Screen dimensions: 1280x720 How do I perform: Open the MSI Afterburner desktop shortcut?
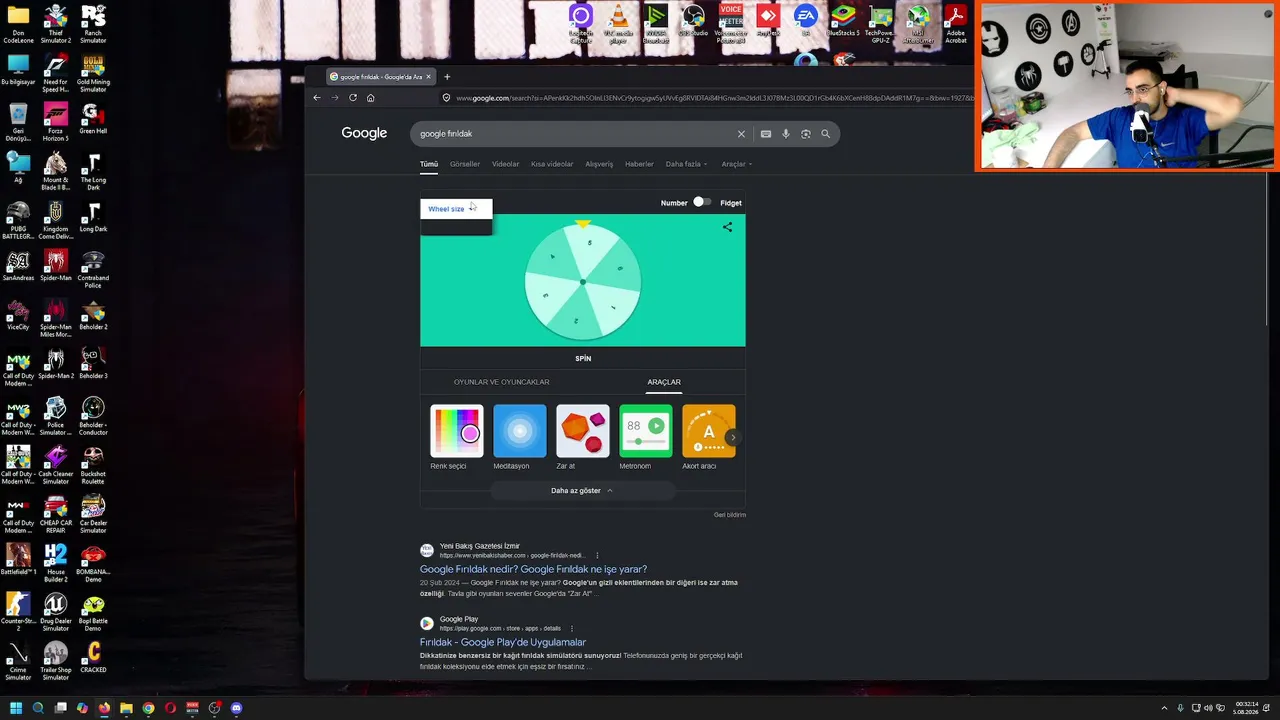918,22
